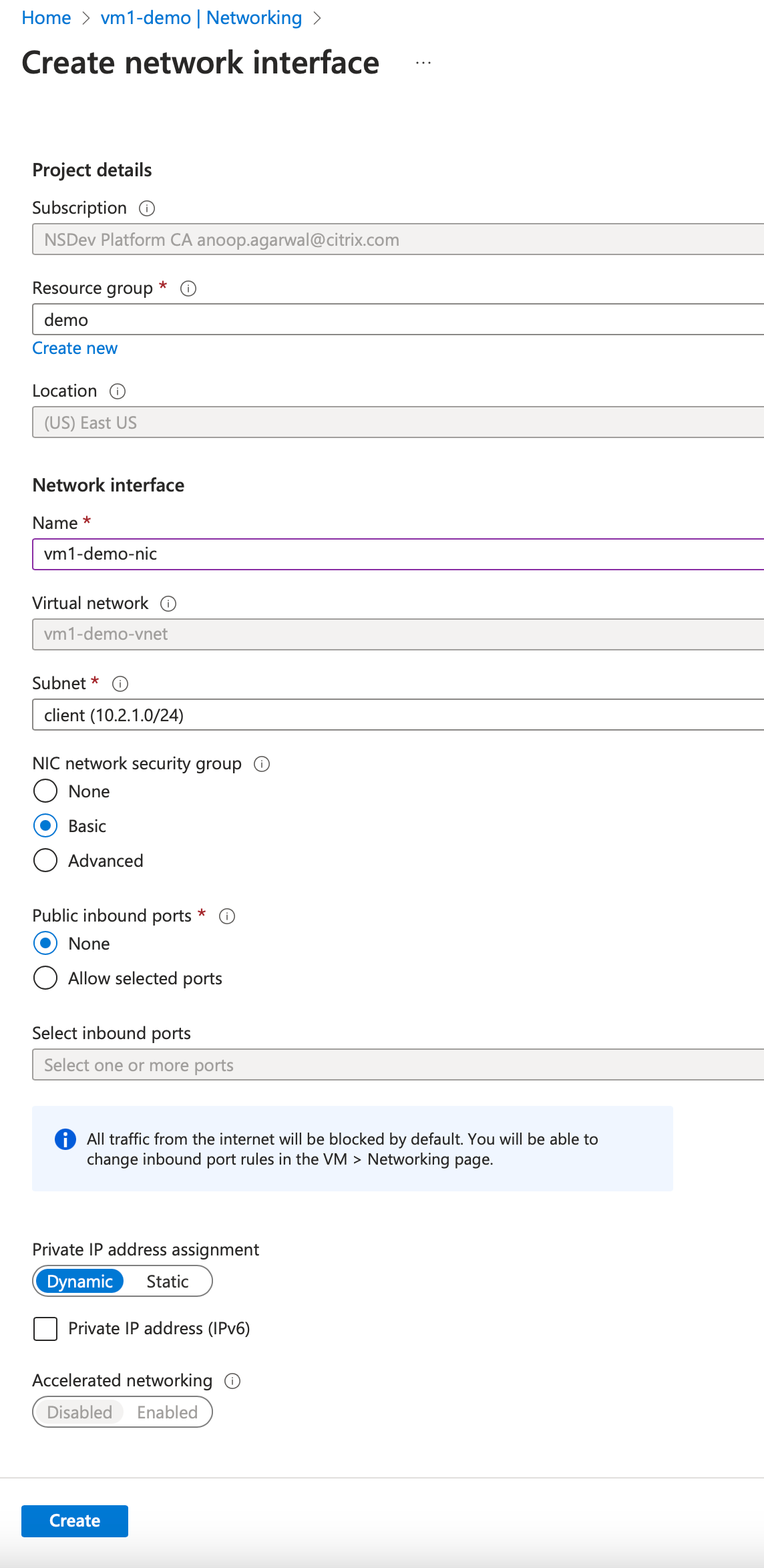Click the traffic blocked by default notice text
This screenshot has width=764, height=1568.
click(342, 1149)
